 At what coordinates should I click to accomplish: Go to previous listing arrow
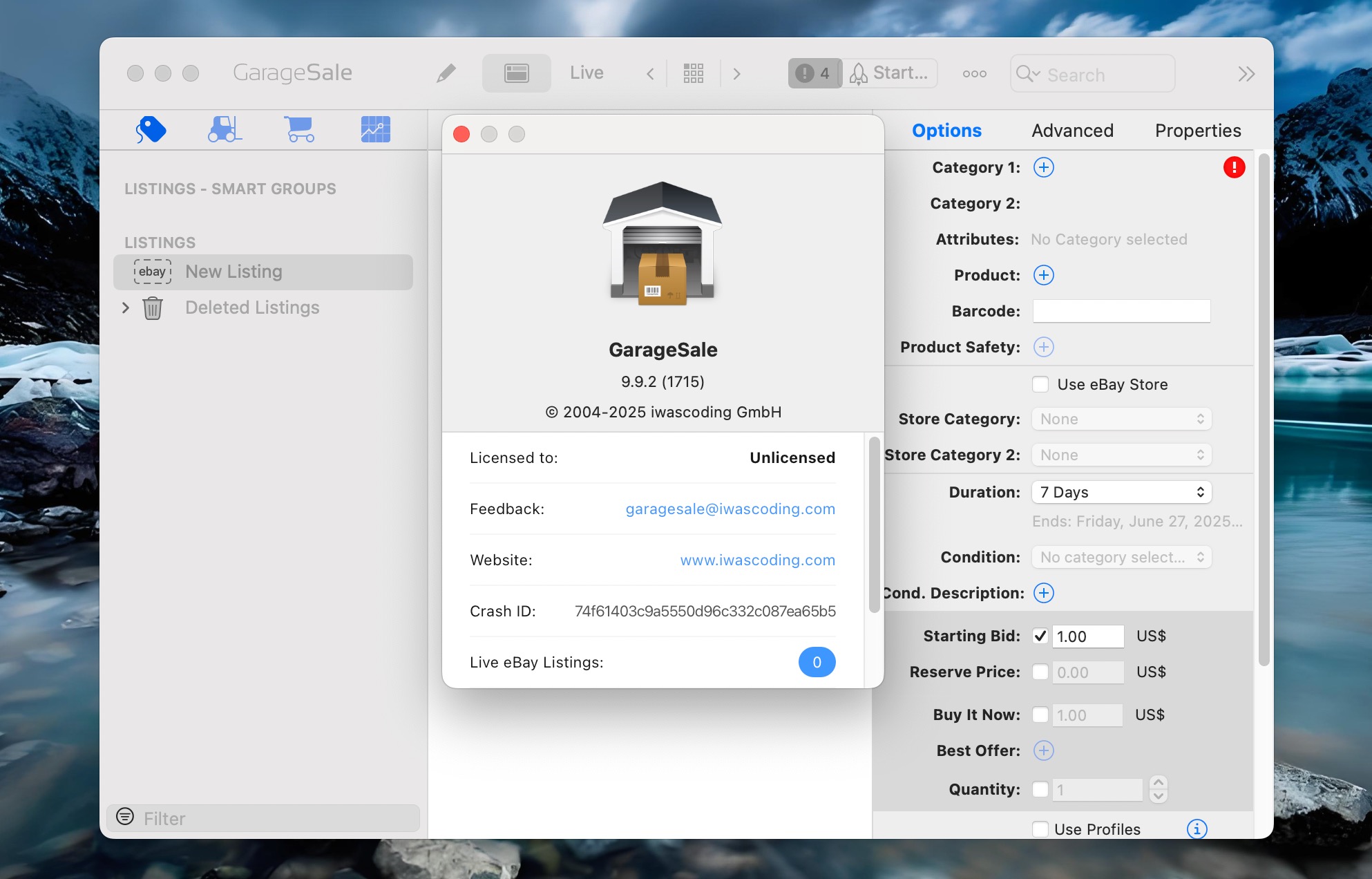(650, 74)
